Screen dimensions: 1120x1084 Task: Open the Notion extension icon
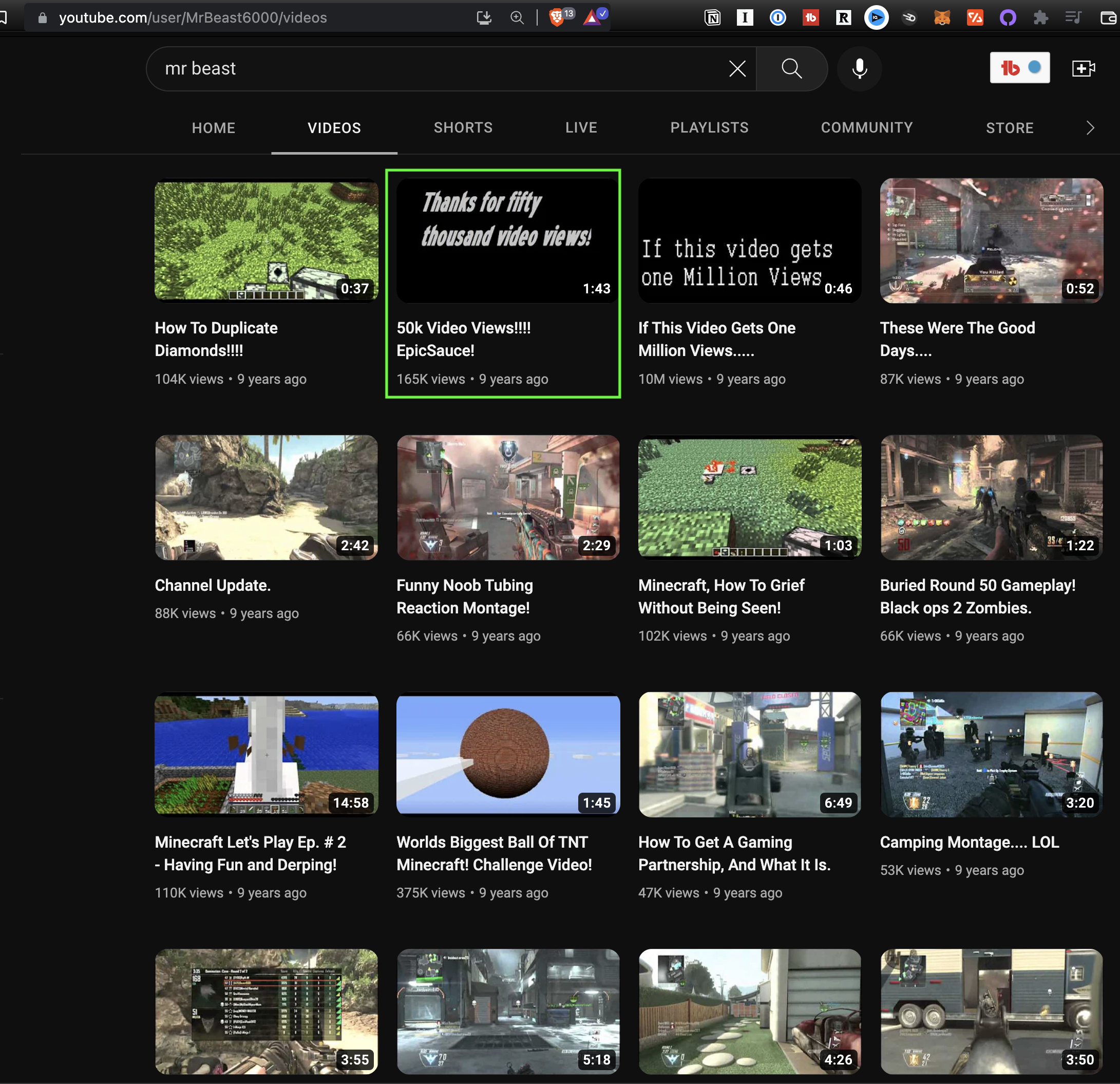pos(713,17)
